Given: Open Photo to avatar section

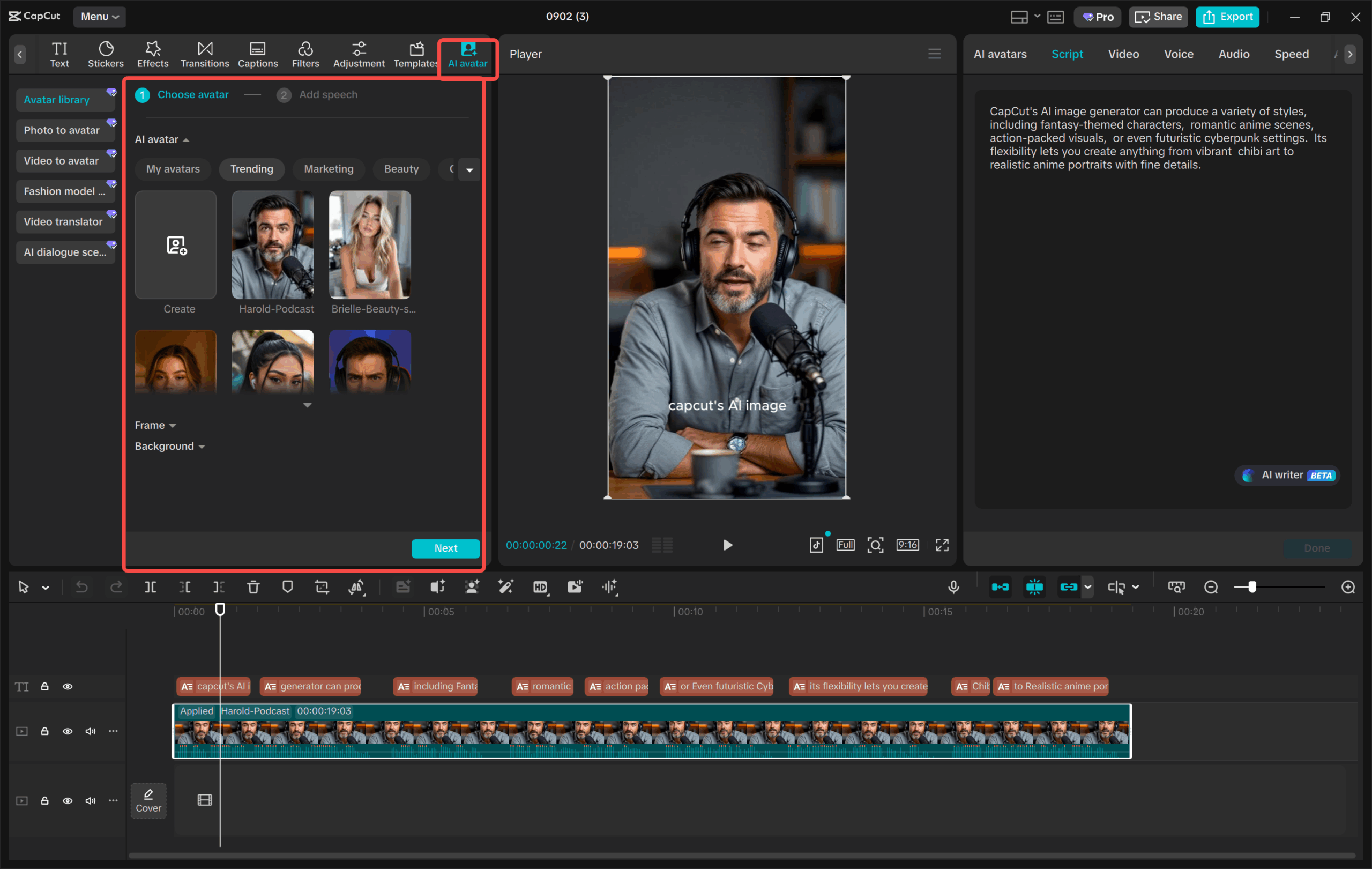Looking at the screenshot, I should click(x=65, y=130).
